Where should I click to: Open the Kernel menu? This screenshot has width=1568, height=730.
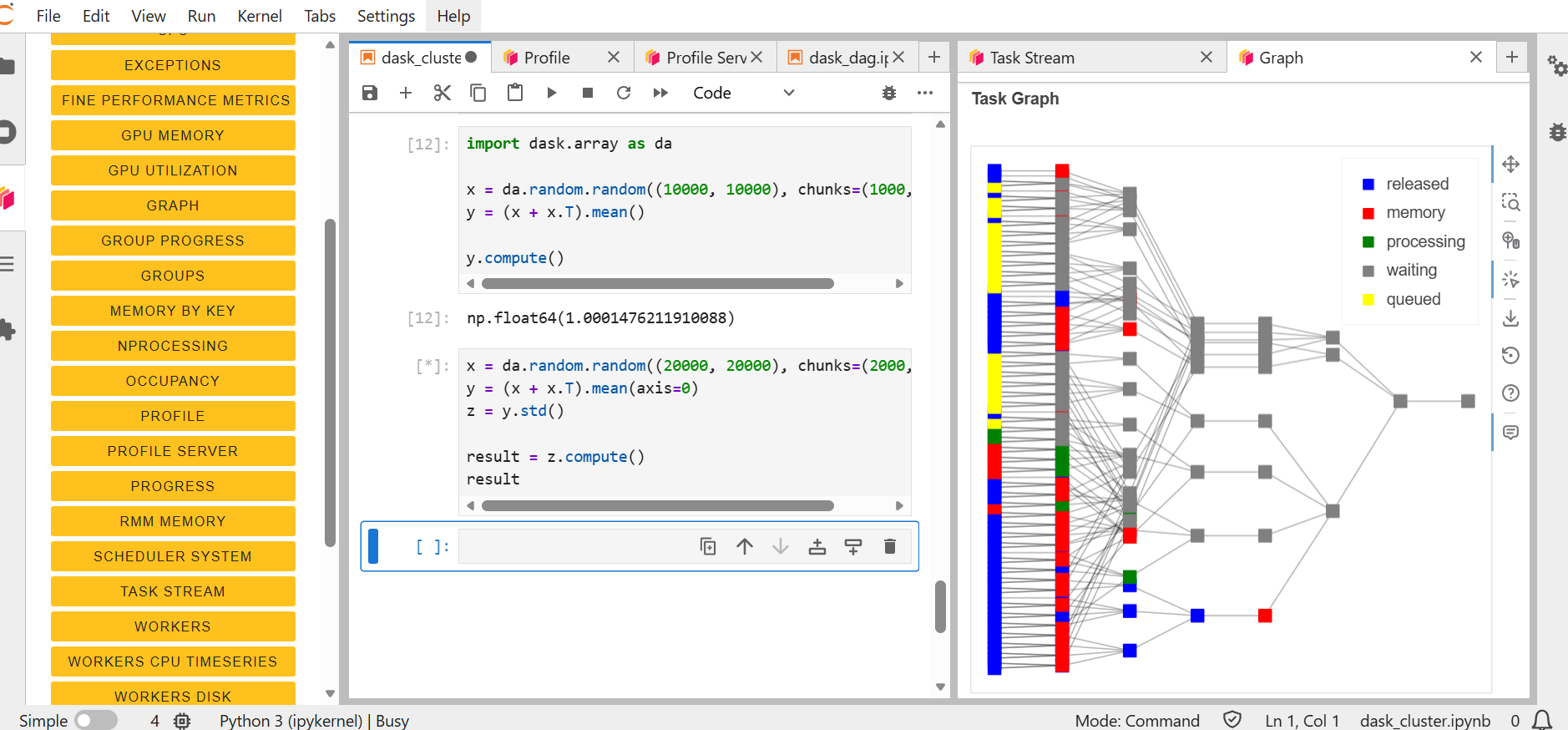click(x=260, y=16)
